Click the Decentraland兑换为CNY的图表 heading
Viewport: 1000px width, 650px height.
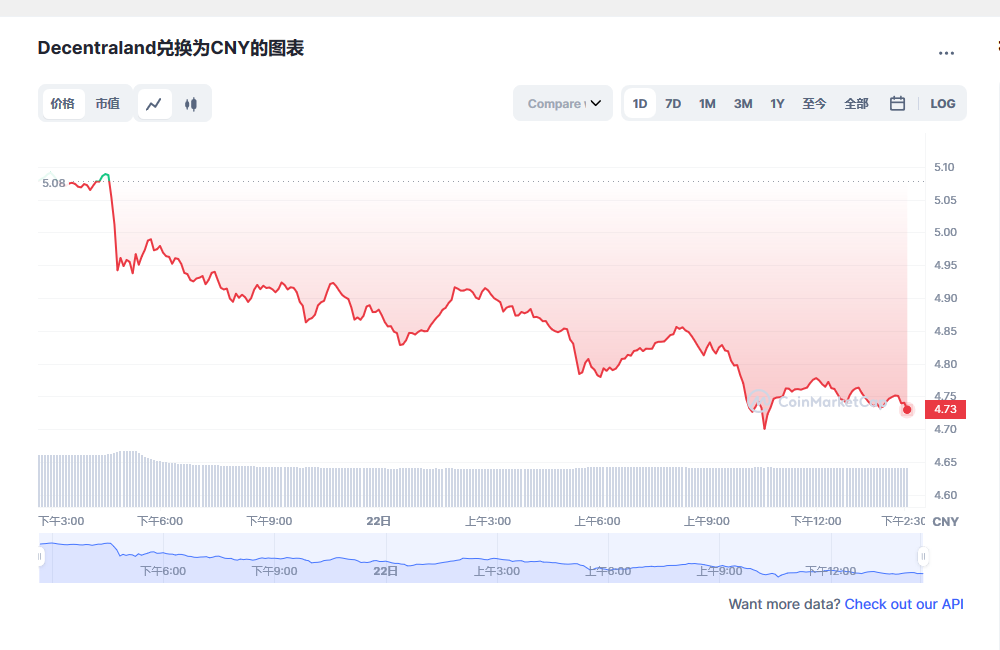pos(171,48)
